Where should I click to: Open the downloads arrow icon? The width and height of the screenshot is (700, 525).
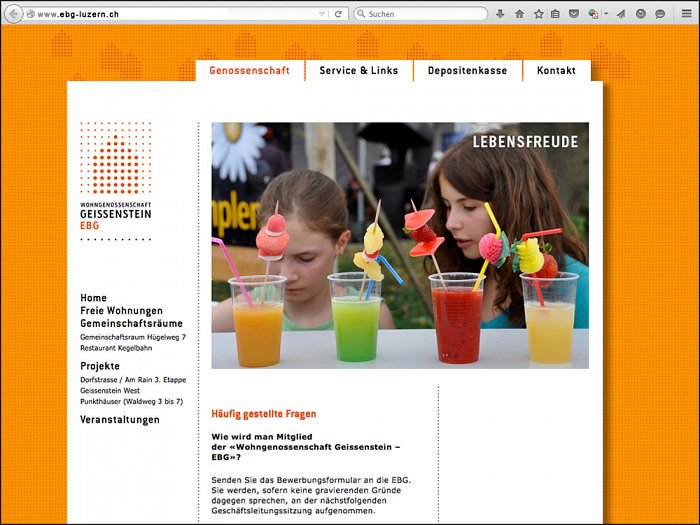point(500,14)
